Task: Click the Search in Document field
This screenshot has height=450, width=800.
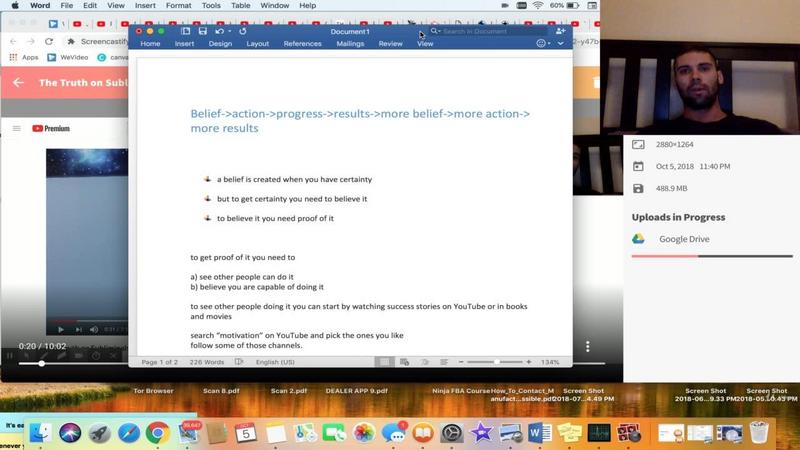Action: pyautogui.click(x=487, y=31)
